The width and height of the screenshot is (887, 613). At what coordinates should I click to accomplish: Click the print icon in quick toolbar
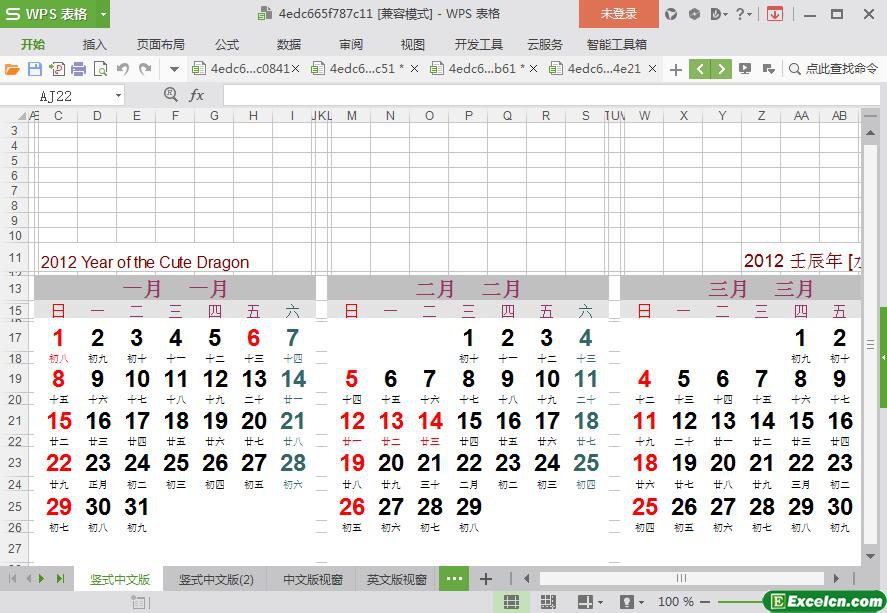click(79, 69)
